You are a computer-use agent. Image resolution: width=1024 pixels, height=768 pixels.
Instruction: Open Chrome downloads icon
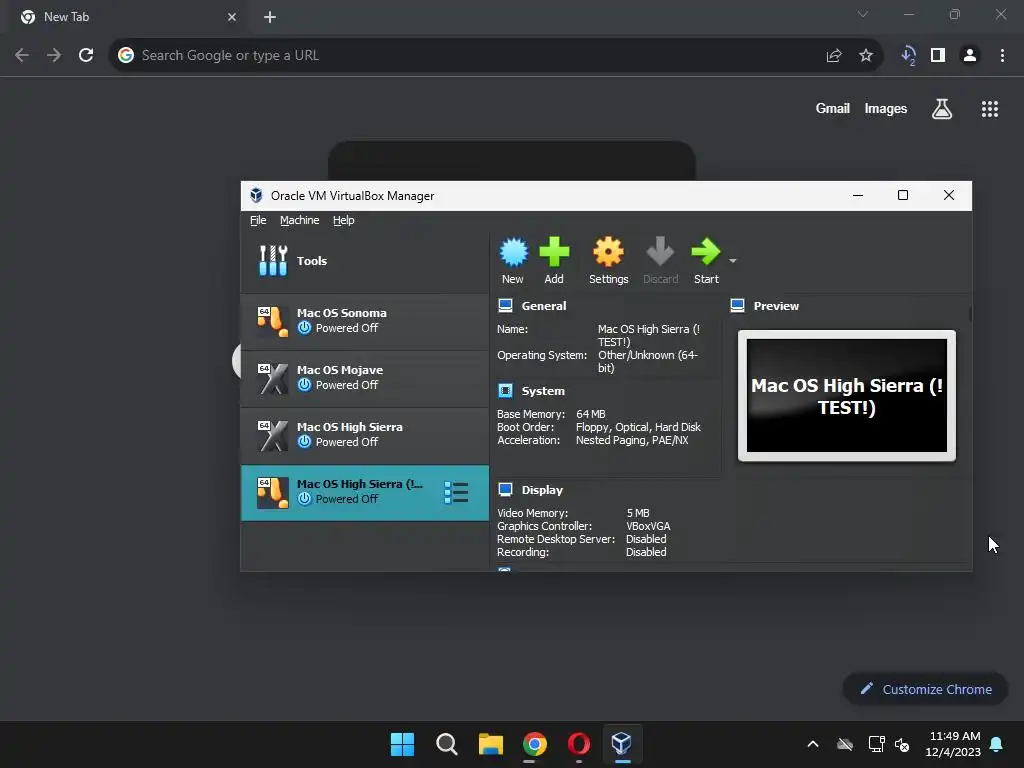point(908,56)
